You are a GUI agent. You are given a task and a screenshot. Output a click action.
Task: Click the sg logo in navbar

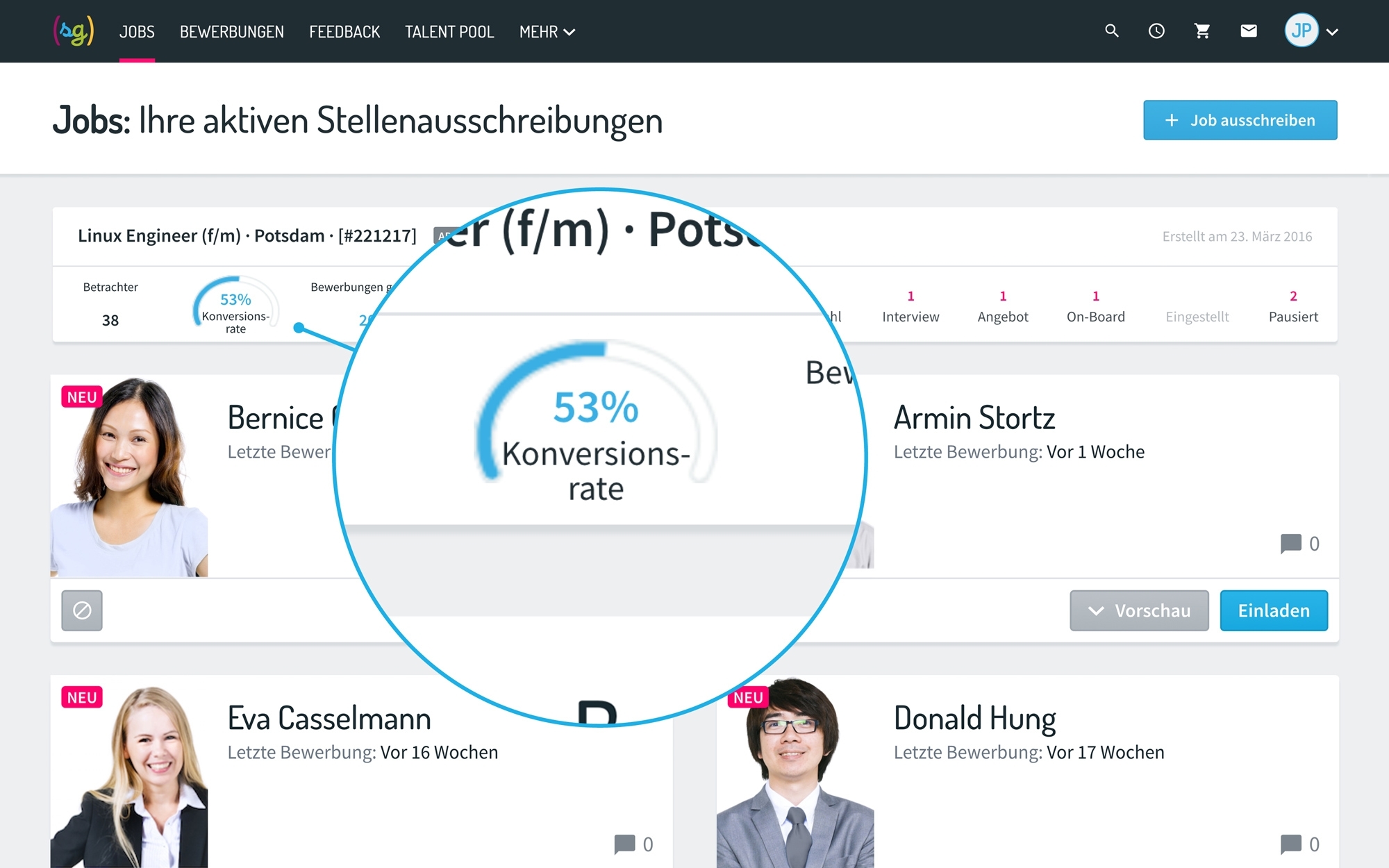click(74, 31)
